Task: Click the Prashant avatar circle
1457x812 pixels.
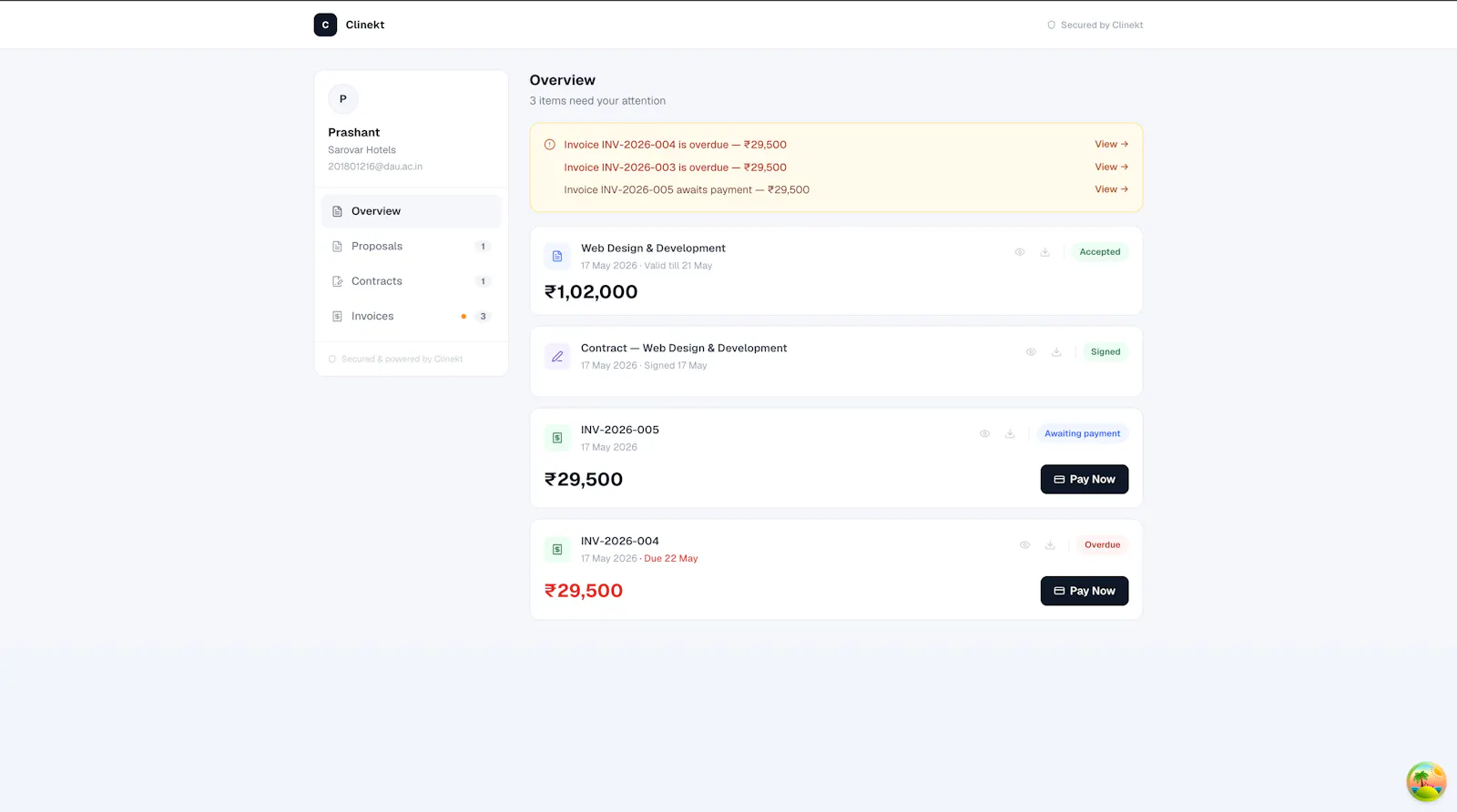Action: point(343,98)
